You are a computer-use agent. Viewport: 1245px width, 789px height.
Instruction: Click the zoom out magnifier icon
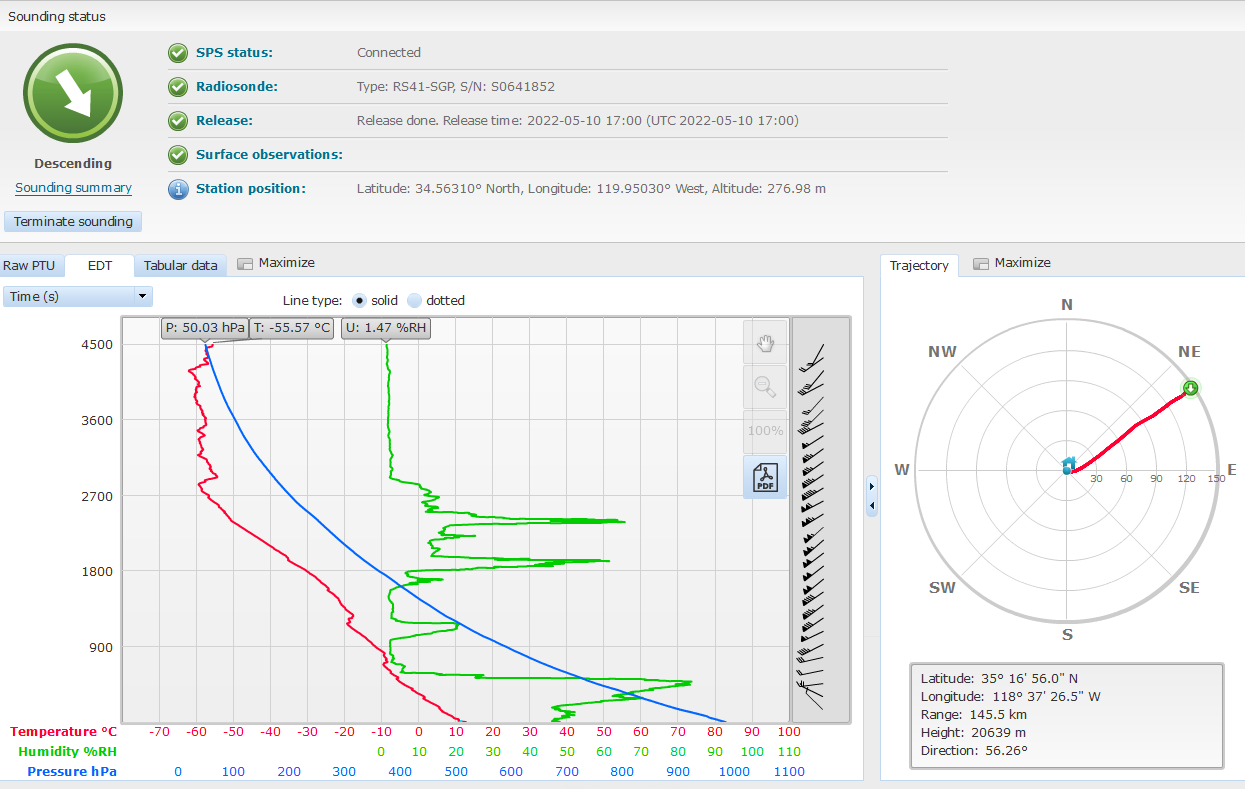[x=765, y=388]
